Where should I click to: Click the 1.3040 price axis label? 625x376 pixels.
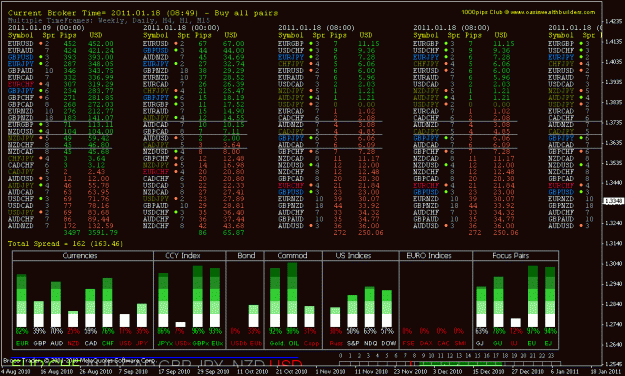click(614, 264)
